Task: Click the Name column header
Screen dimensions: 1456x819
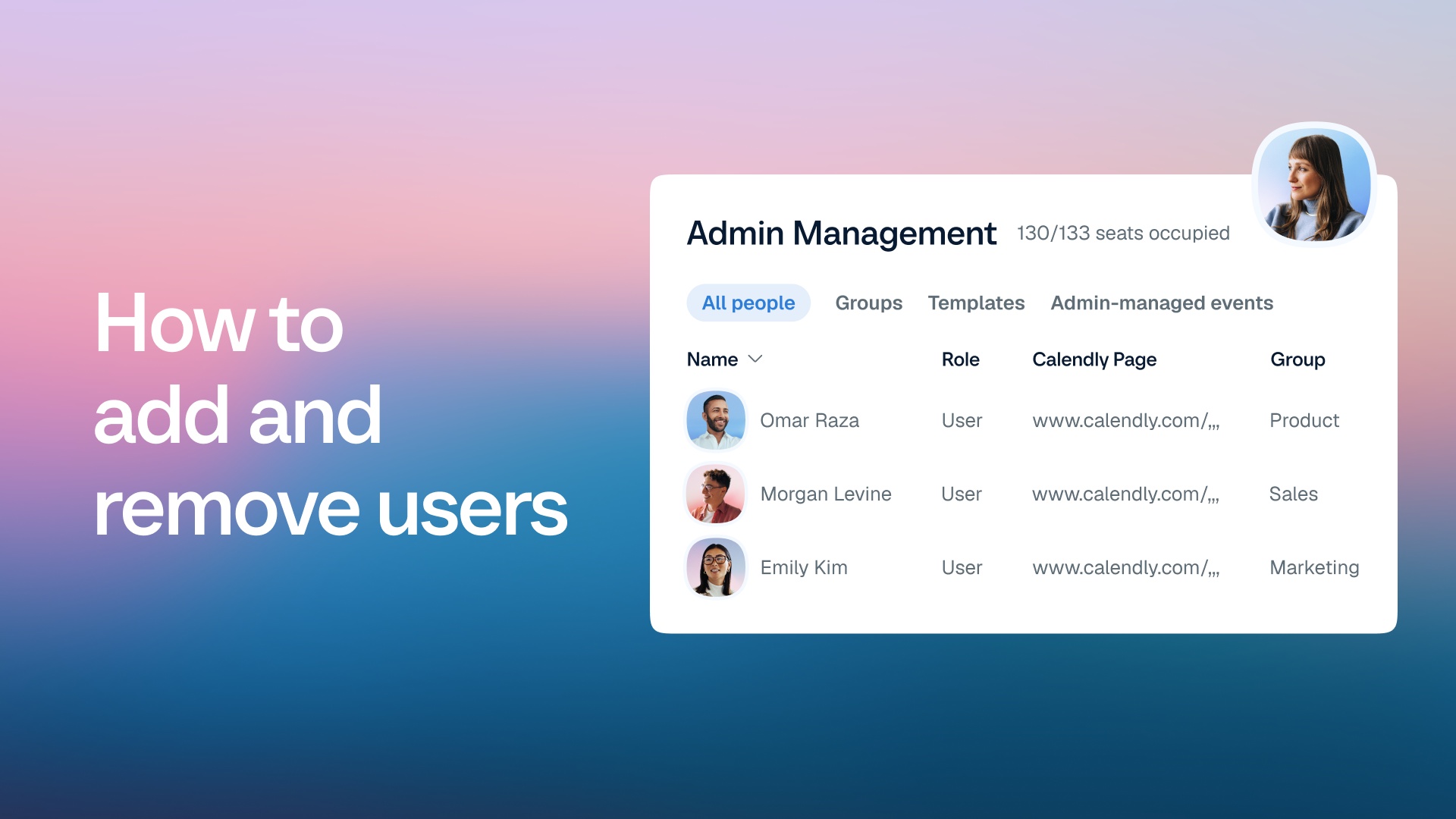Action: point(712,359)
